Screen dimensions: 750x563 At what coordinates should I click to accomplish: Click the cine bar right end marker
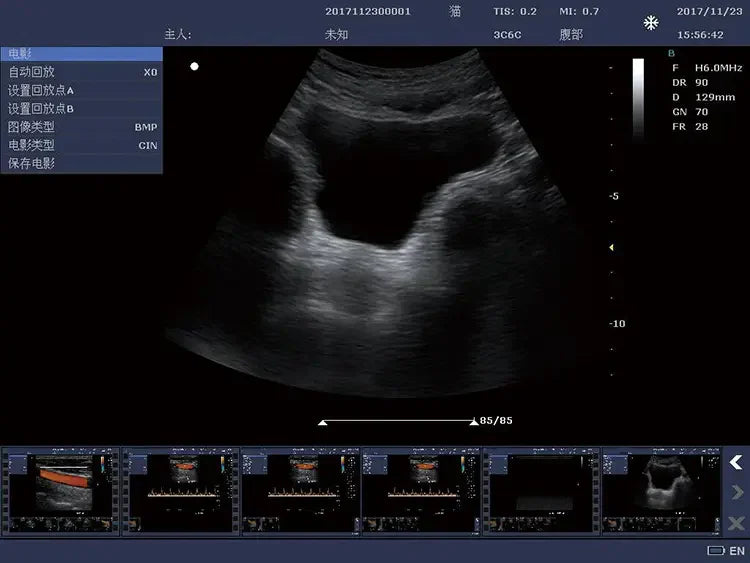pyautogui.click(x=473, y=423)
